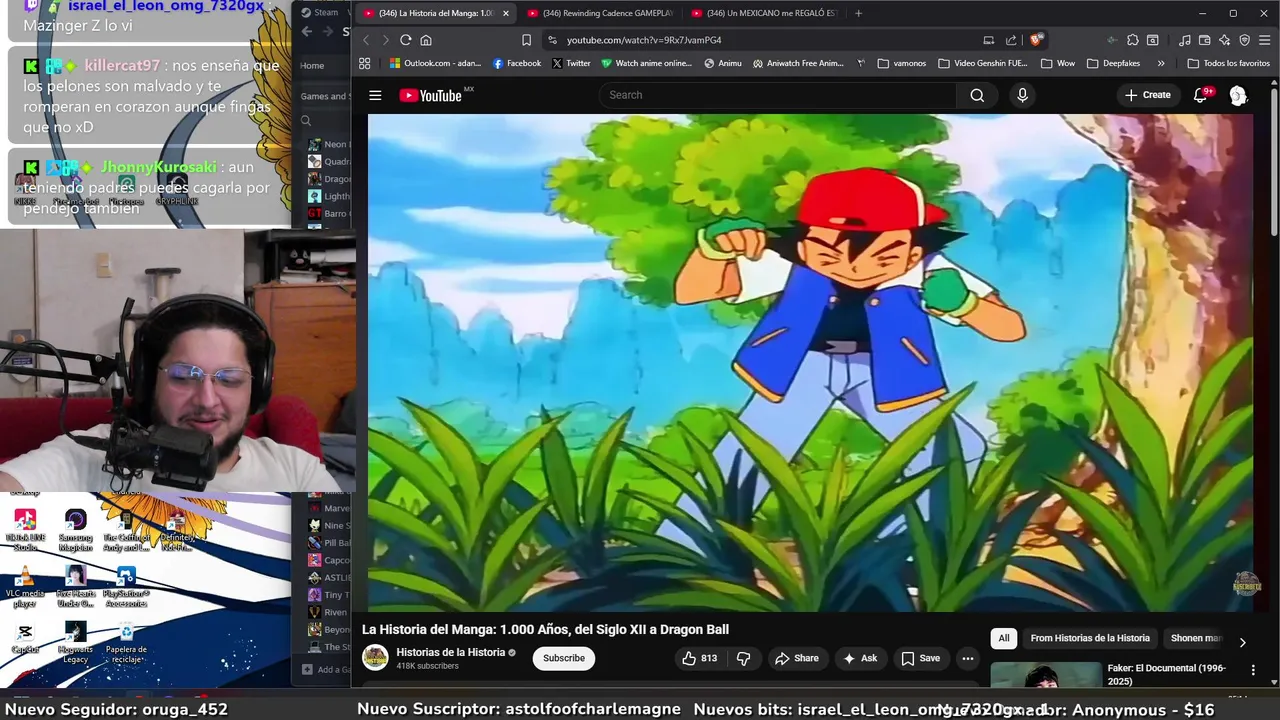
Task: Open browser extensions puzzle icon
Action: coord(1132,40)
